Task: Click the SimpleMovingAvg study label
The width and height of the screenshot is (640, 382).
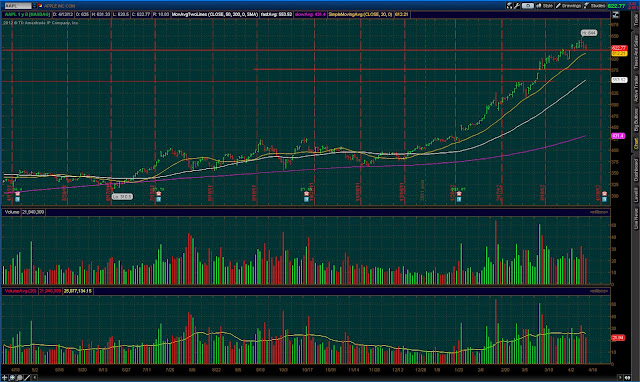Action: [360, 14]
